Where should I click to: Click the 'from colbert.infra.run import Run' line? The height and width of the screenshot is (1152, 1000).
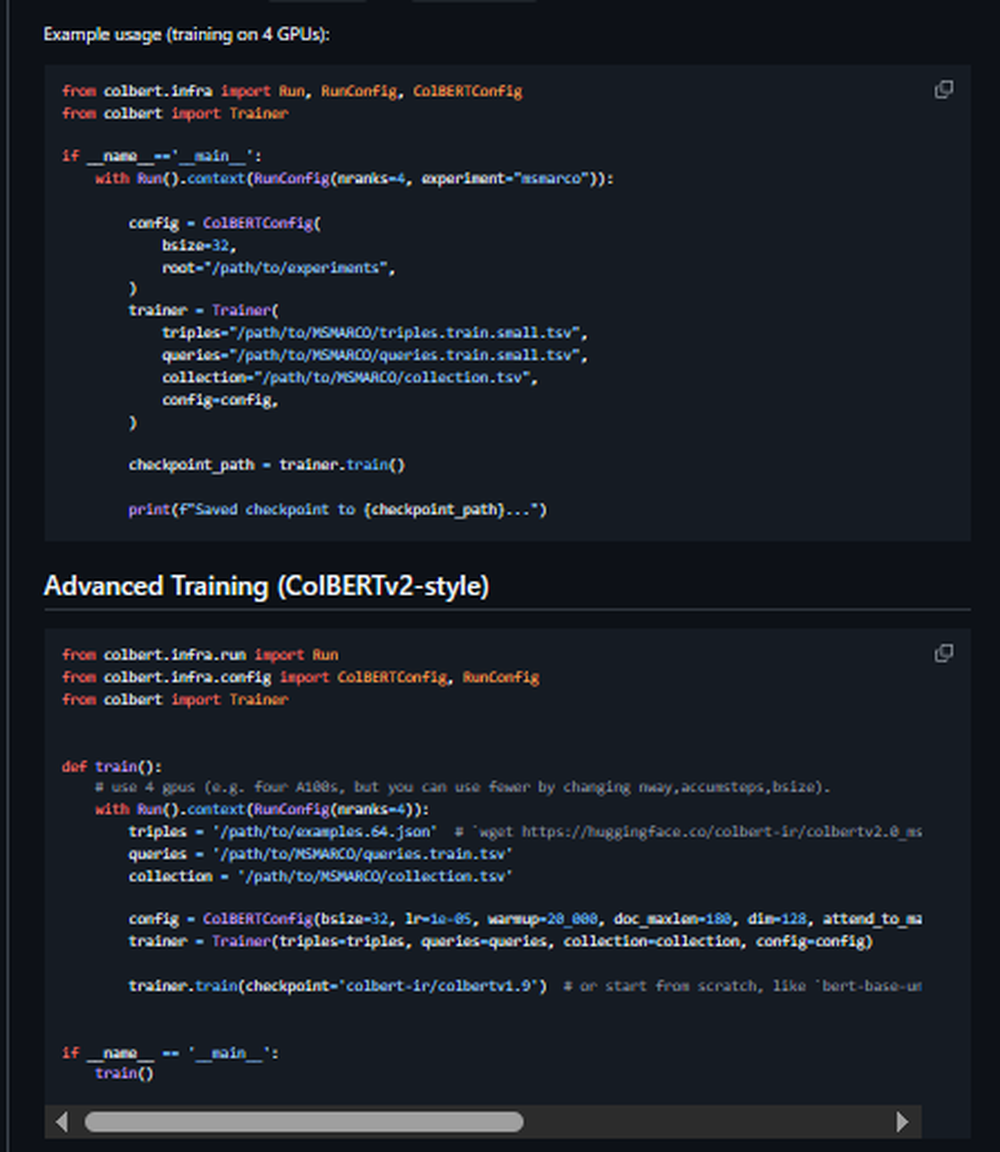tap(200, 655)
